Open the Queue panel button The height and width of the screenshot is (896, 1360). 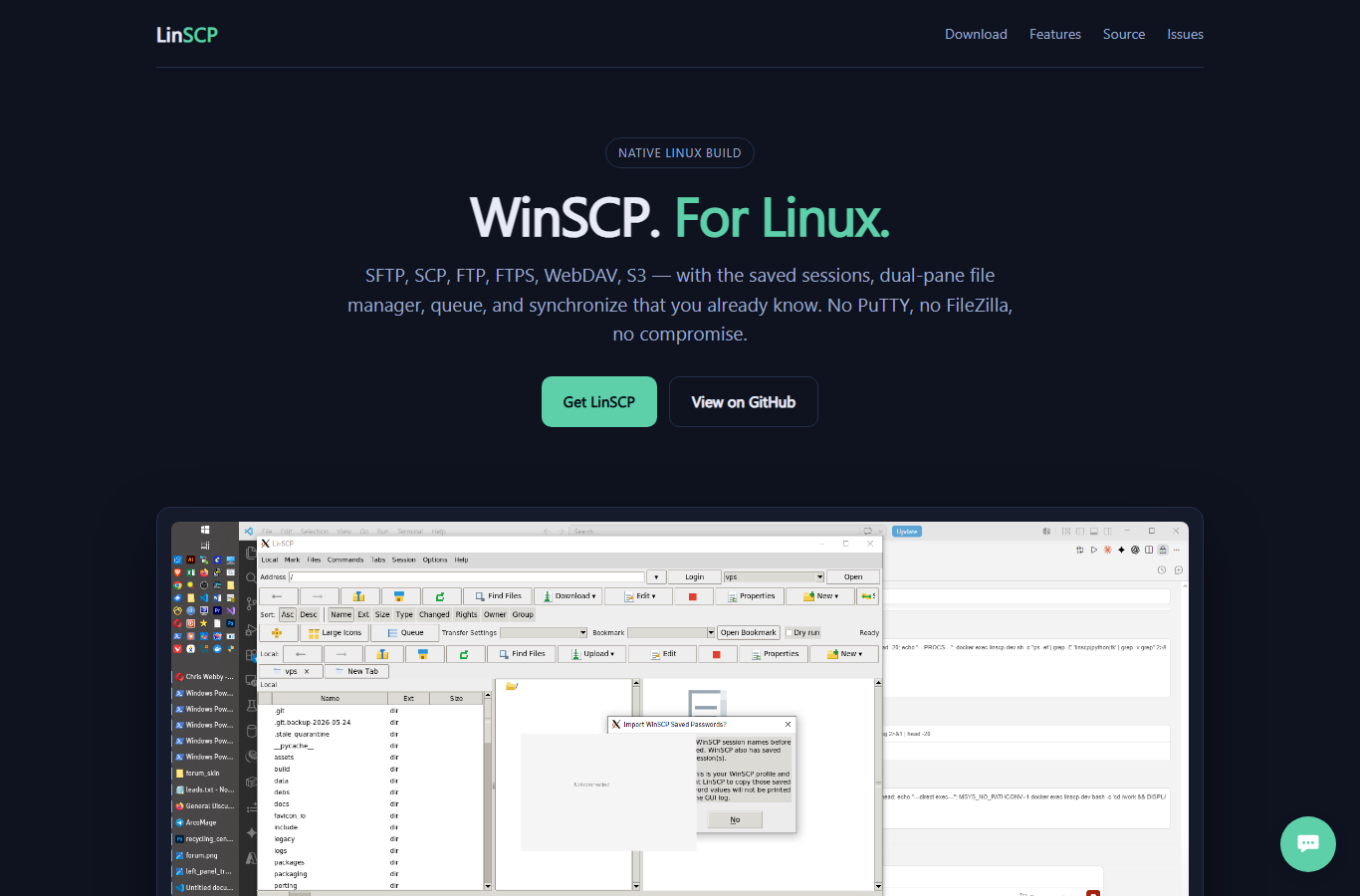coord(405,633)
